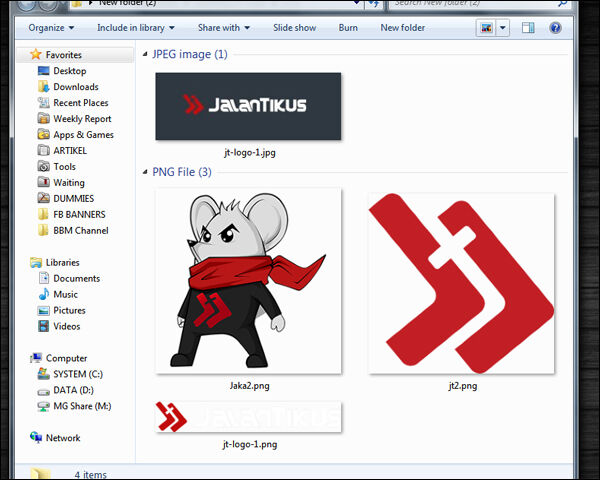
Task: Click the Documents library icon
Action: (44, 278)
